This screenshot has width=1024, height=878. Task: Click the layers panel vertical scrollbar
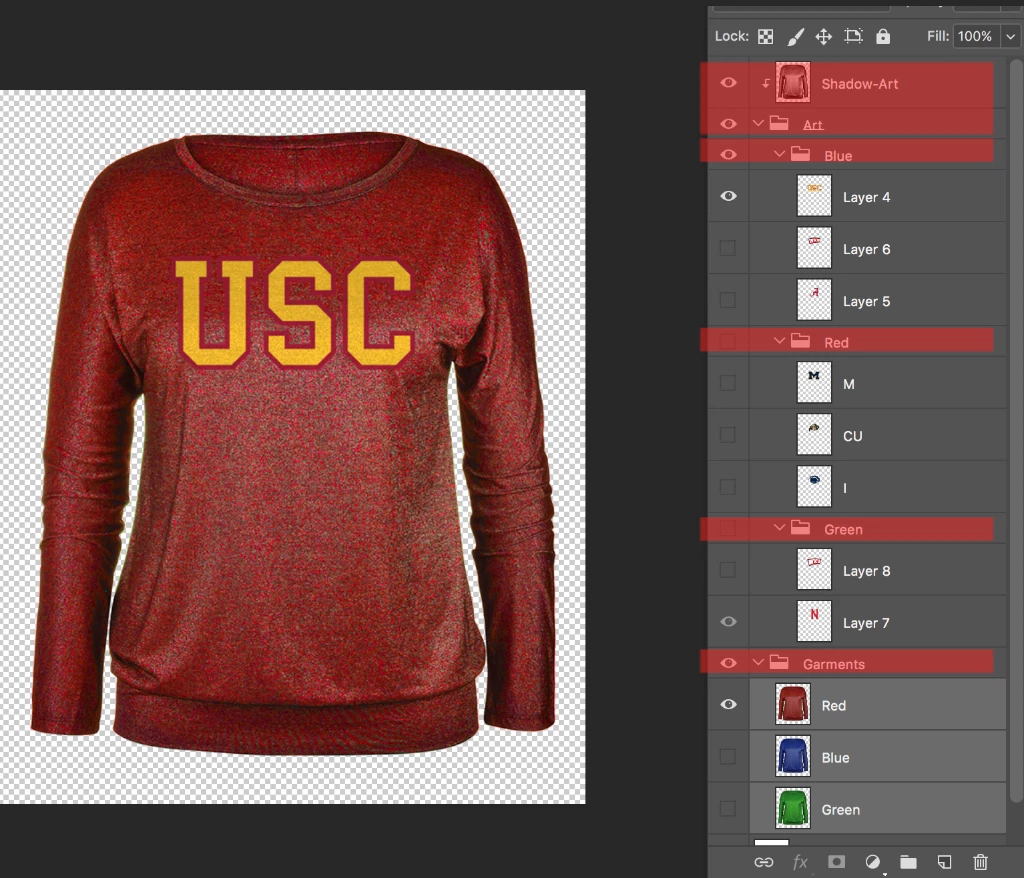point(1014,431)
